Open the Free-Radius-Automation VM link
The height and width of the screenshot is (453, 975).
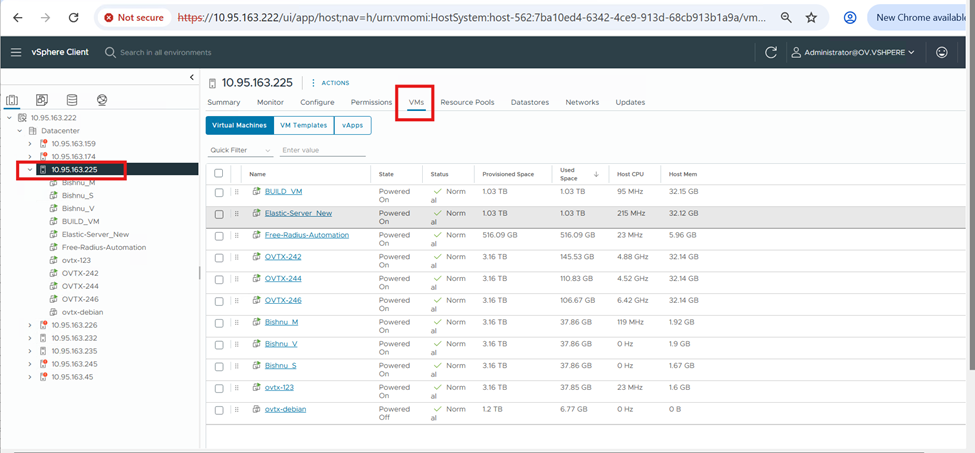tap(306, 235)
